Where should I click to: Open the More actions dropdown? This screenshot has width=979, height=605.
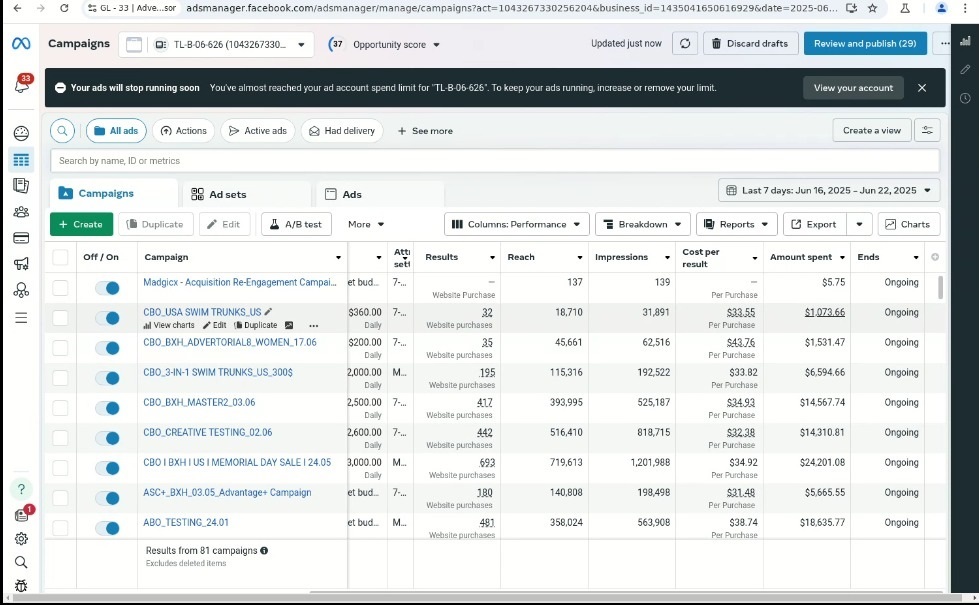pos(366,224)
